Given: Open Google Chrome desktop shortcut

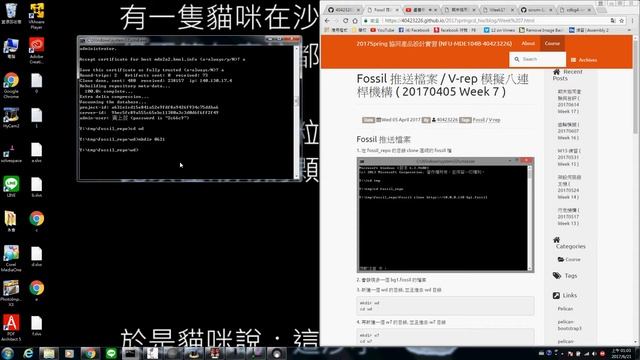Looking at the screenshot, I should (11, 85).
